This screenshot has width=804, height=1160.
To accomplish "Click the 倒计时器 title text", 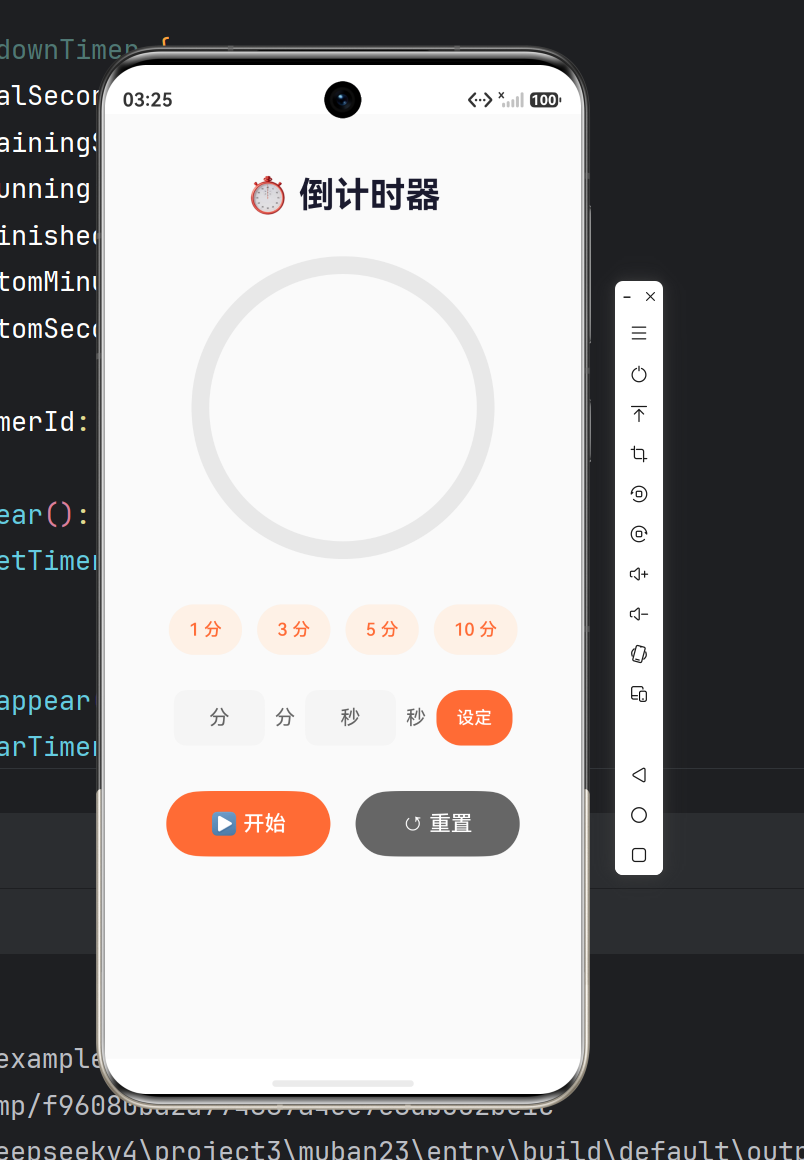I will coord(369,195).
